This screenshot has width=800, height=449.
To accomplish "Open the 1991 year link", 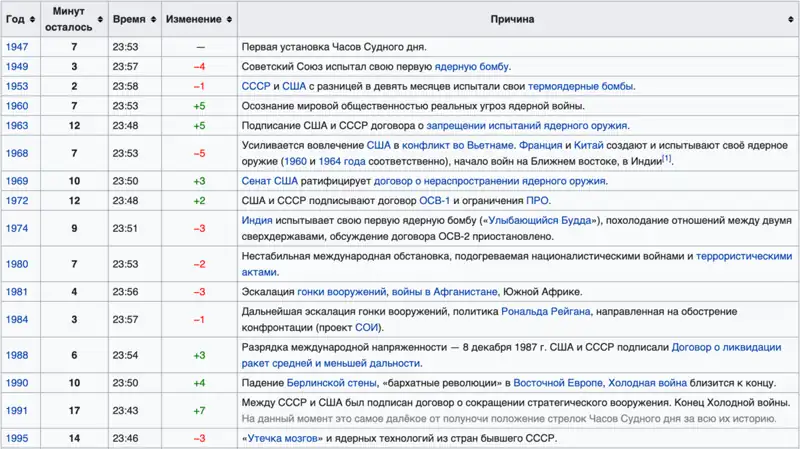I will 17,411.
